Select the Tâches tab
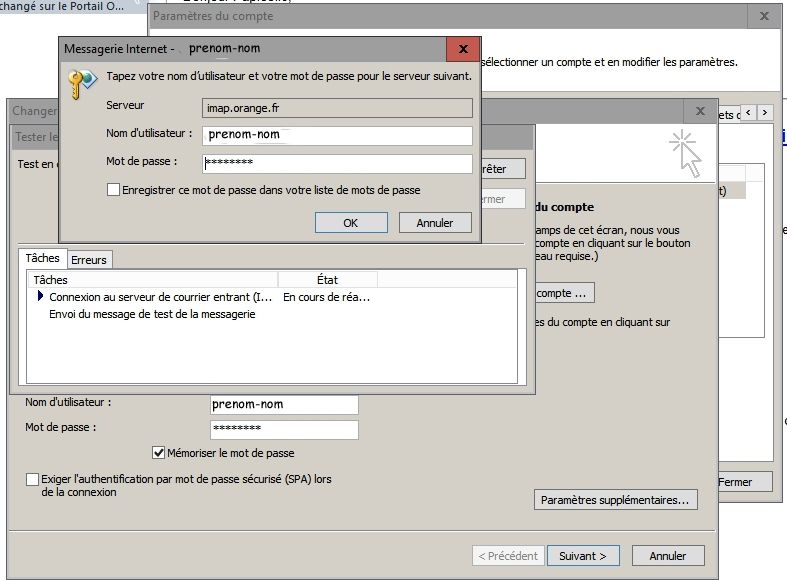This screenshot has height=580, width=787. [x=43, y=259]
